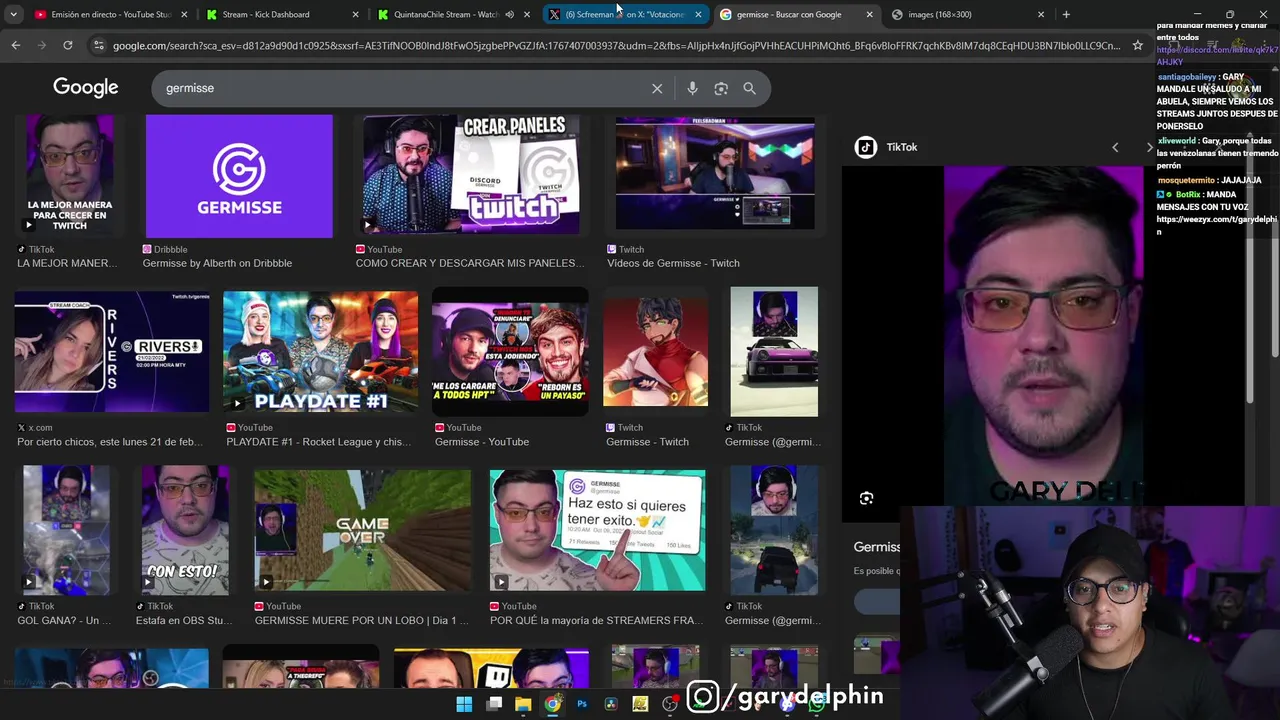Switch to OBS Studio in the taskbar
Screen dimensions: 1280x720
point(670,704)
